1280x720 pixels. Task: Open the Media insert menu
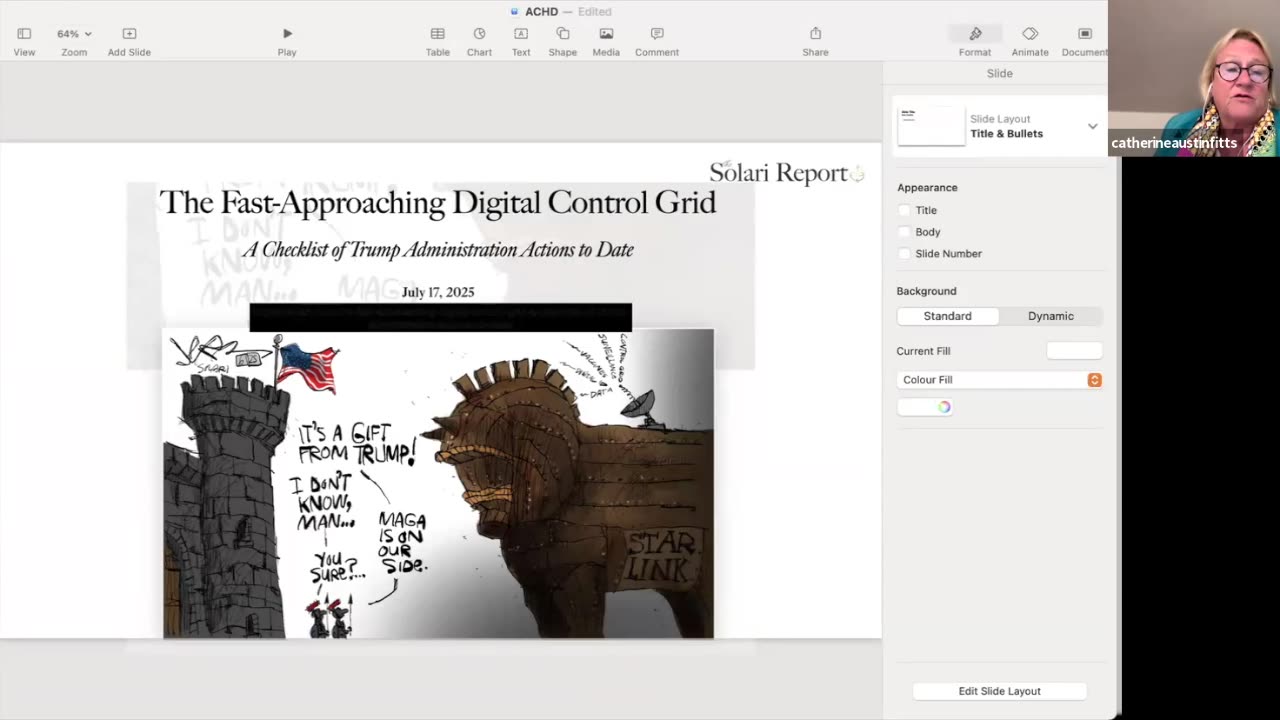[x=606, y=34]
